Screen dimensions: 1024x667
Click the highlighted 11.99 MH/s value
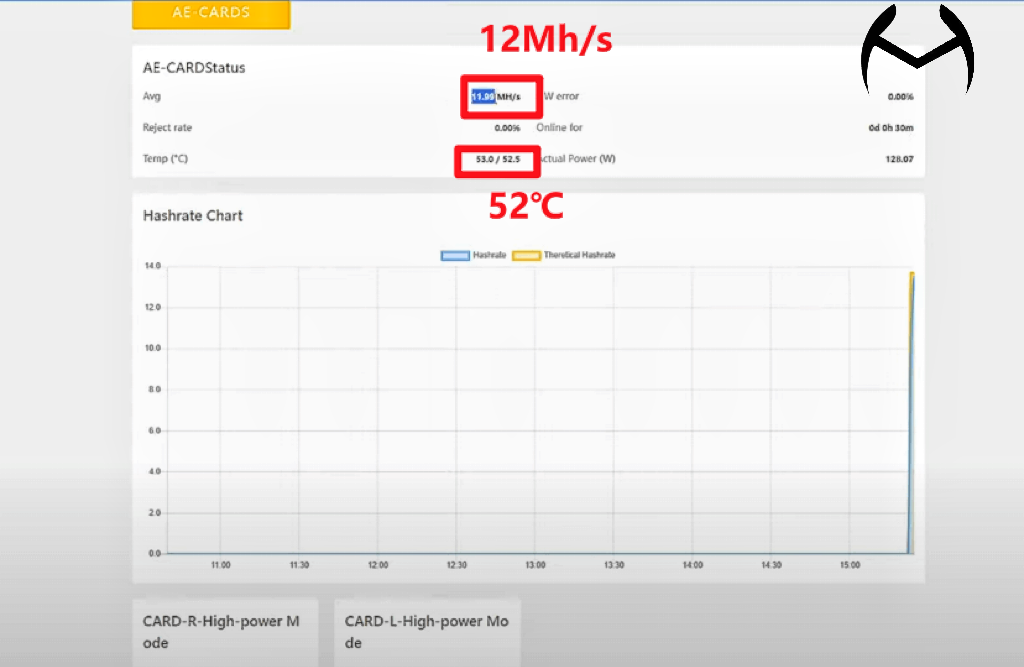pos(496,97)
